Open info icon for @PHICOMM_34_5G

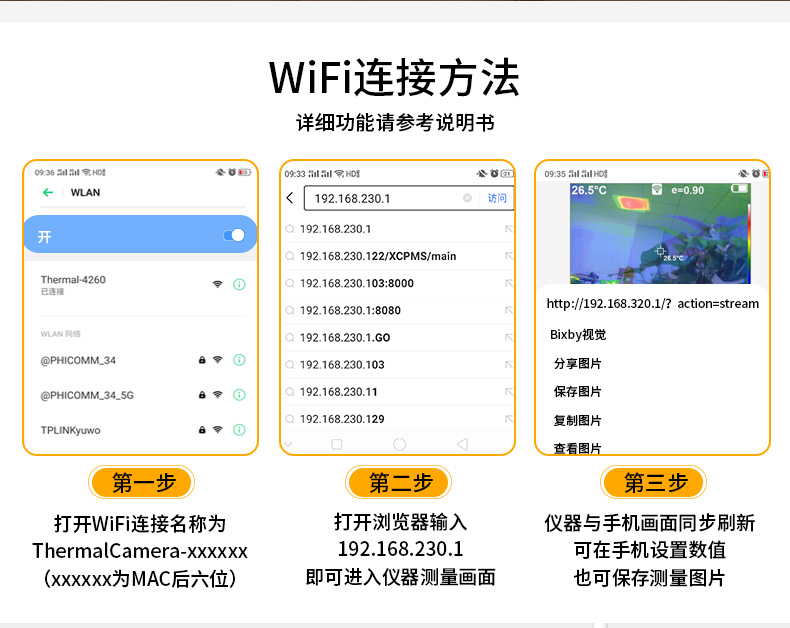point(239,395)
